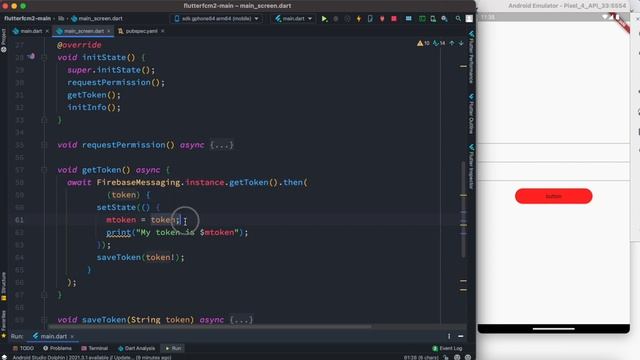Click the weak warnings count next to 14
Image resolution: width=640 pixels, height=360 pixels.
pos(439,43)
